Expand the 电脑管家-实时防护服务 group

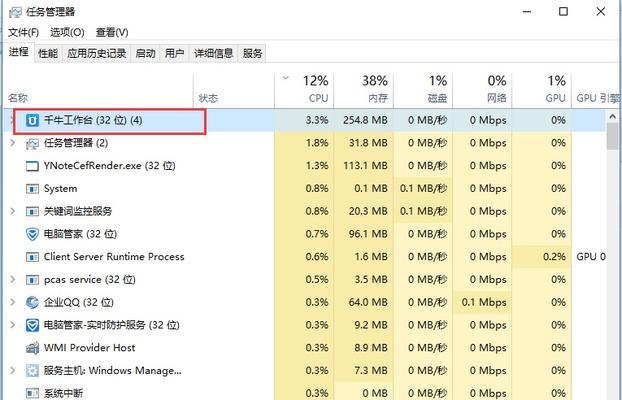pyautogui.click(x=13, y=325)
